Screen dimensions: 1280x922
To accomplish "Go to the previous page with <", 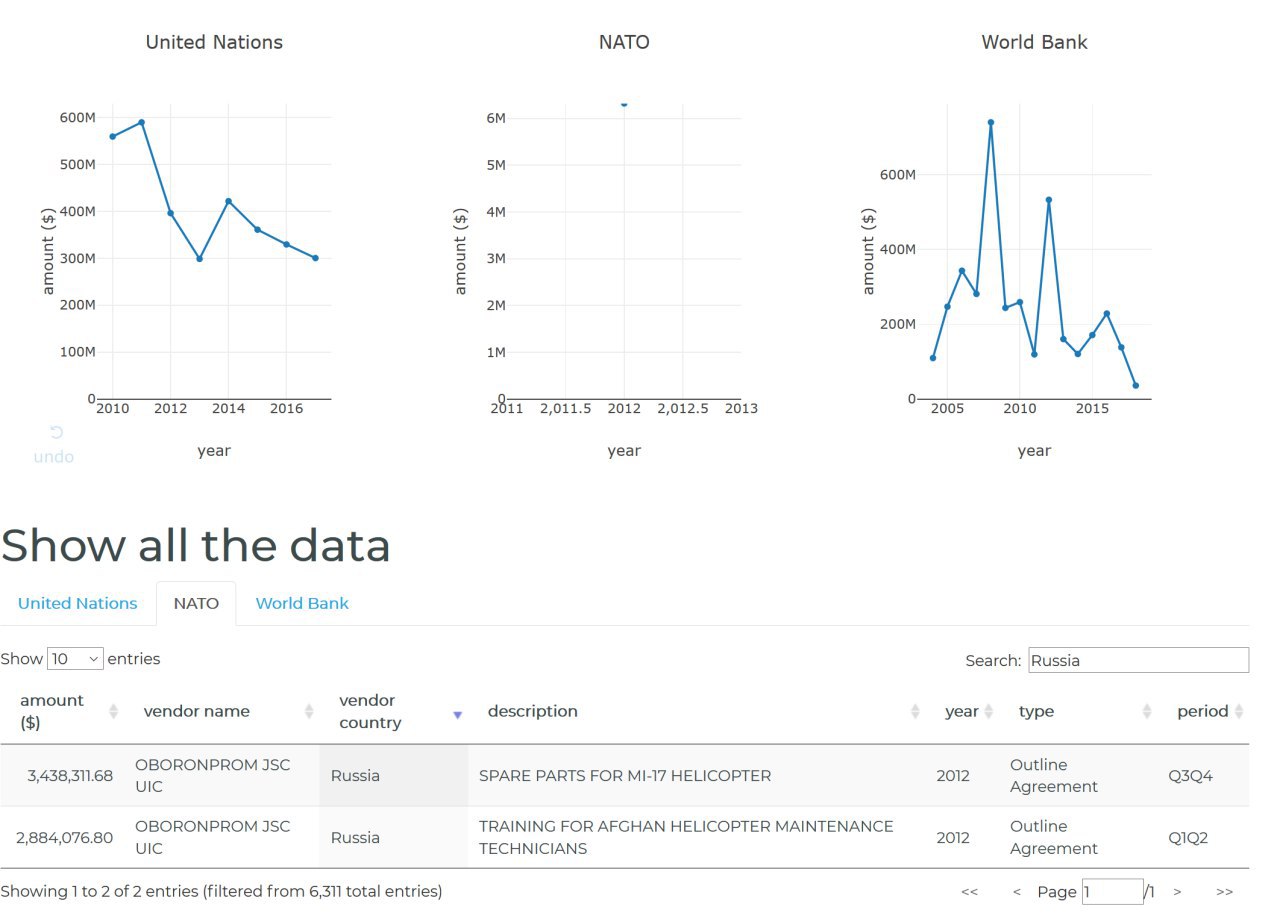I will click(x=1016, y=891).
